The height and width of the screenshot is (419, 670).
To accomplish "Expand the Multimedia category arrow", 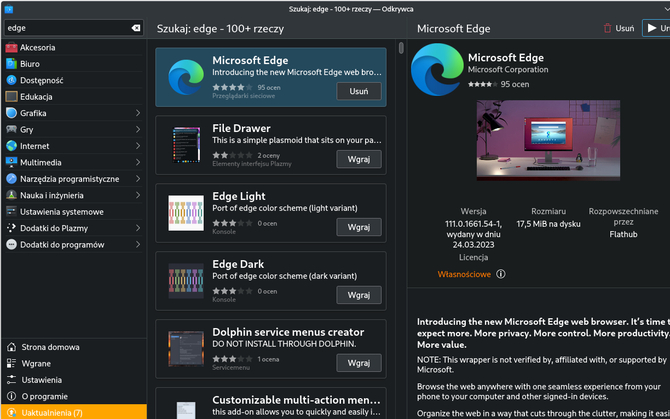I will pyautogui.click(x=138, y=162).
